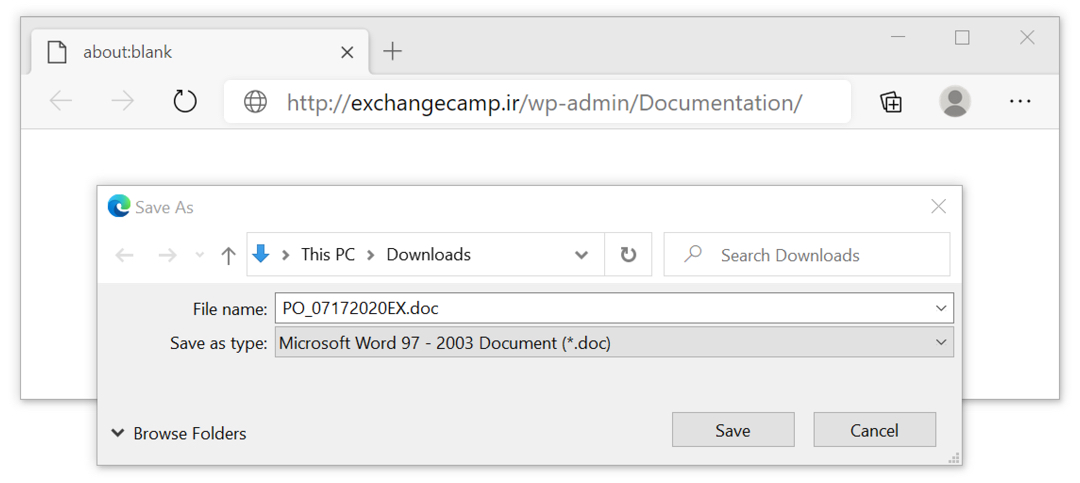Viewport: 1080px width, 483px height.
Task: Open the File name dropdown arrow
Action: pos(942,309)
